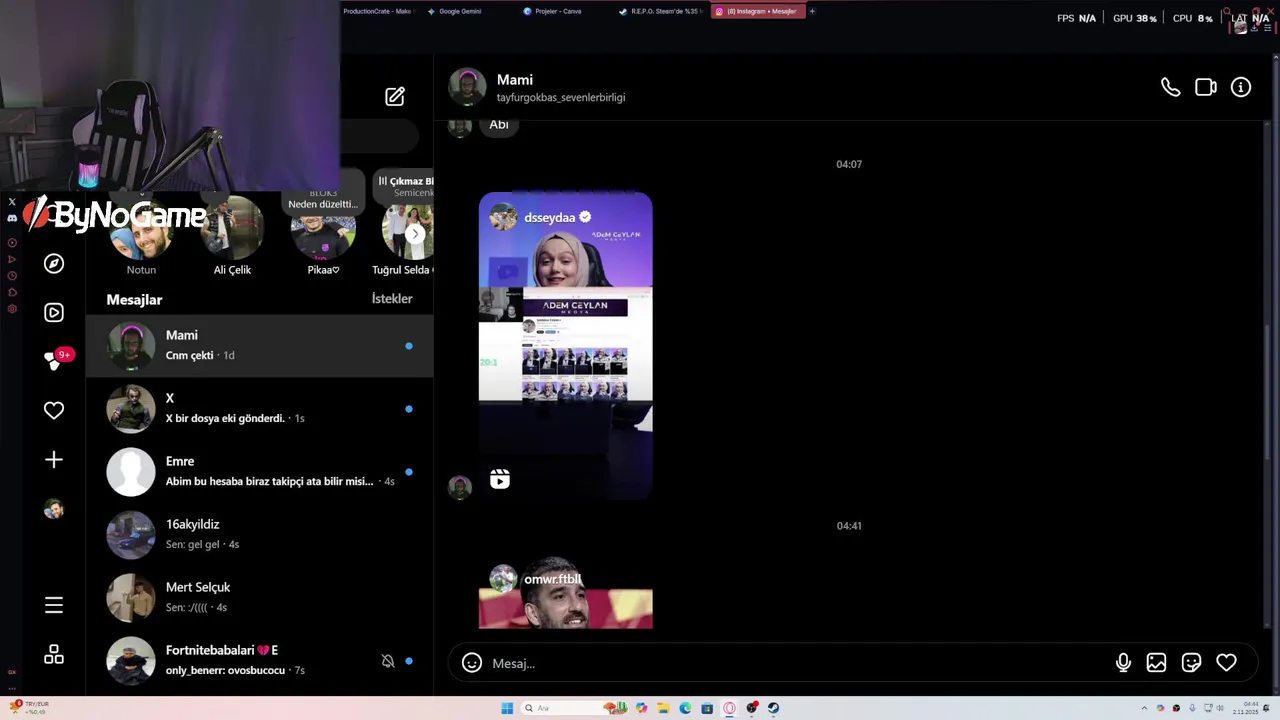1280x720 pixels.
Task: Open Messages icon with 9+ badge
Action: [x=56, y=360]
